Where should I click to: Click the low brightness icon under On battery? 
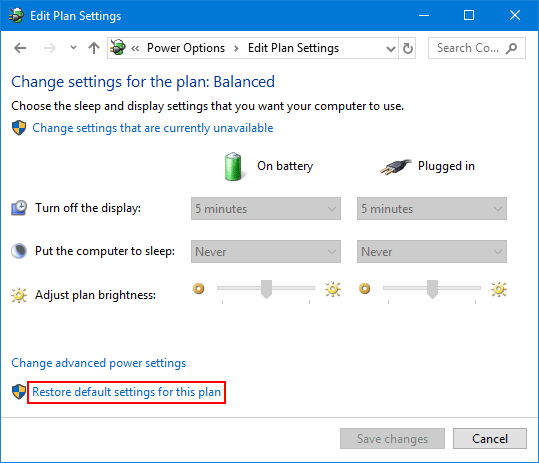tap(199, 288)
